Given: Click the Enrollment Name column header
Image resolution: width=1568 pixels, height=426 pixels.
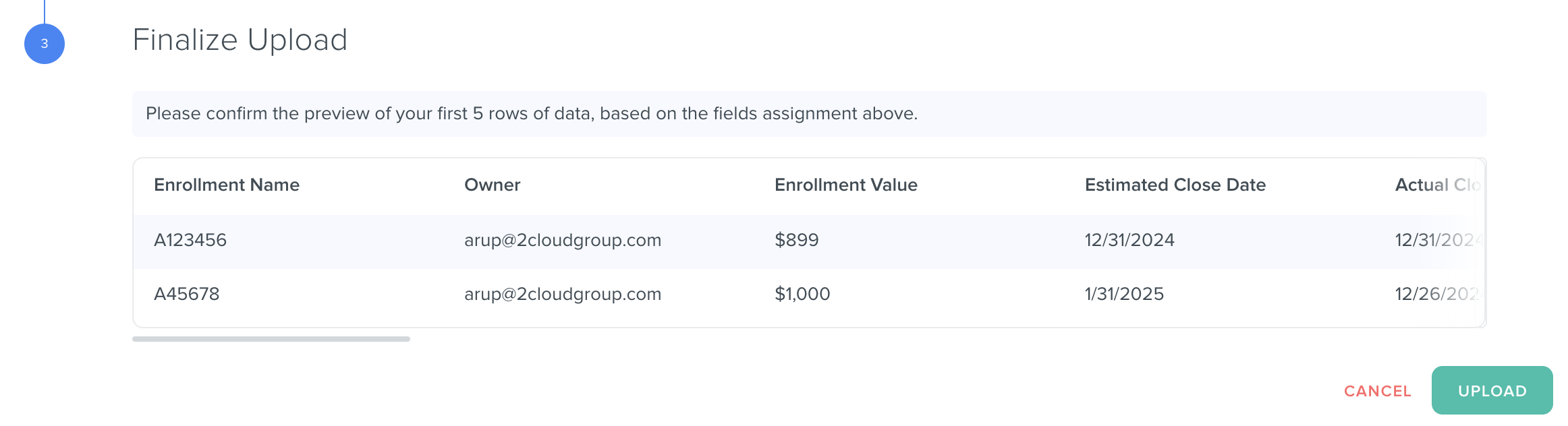Looking at the screenshot, I should [227, 185].
